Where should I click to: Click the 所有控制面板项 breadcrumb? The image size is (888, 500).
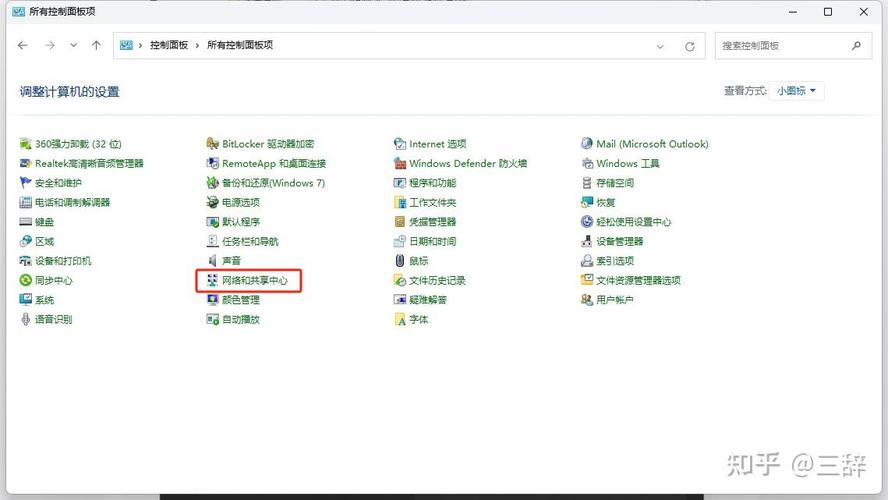point(240,45)
